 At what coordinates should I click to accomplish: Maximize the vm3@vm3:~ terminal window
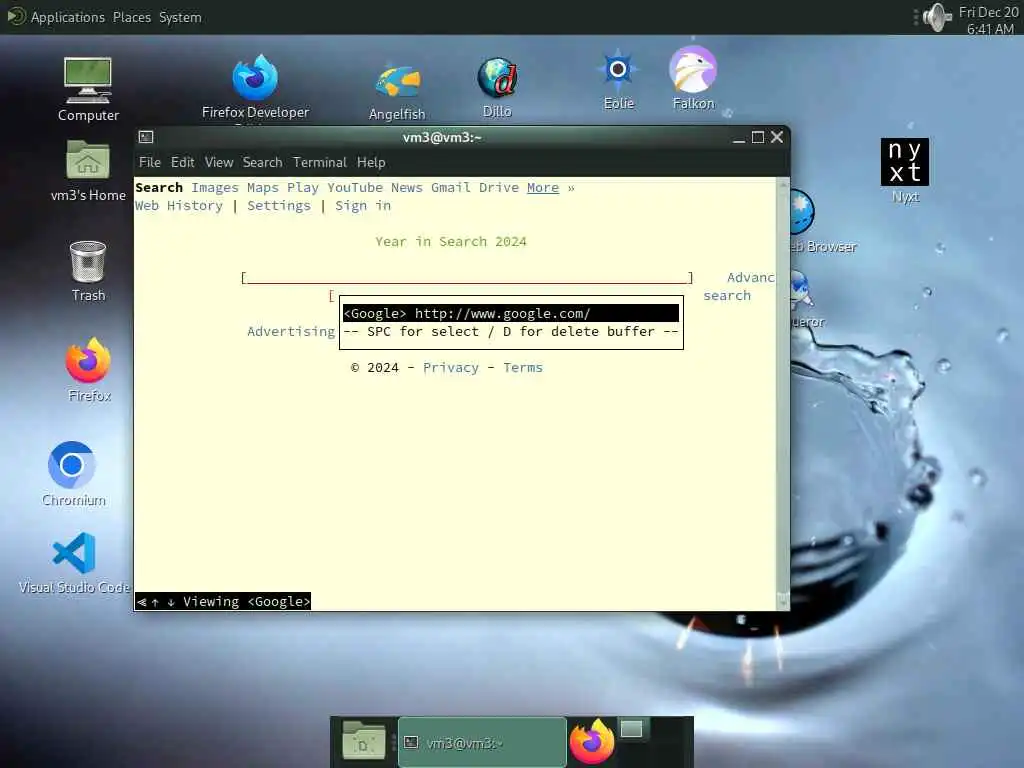coord(758,137)
